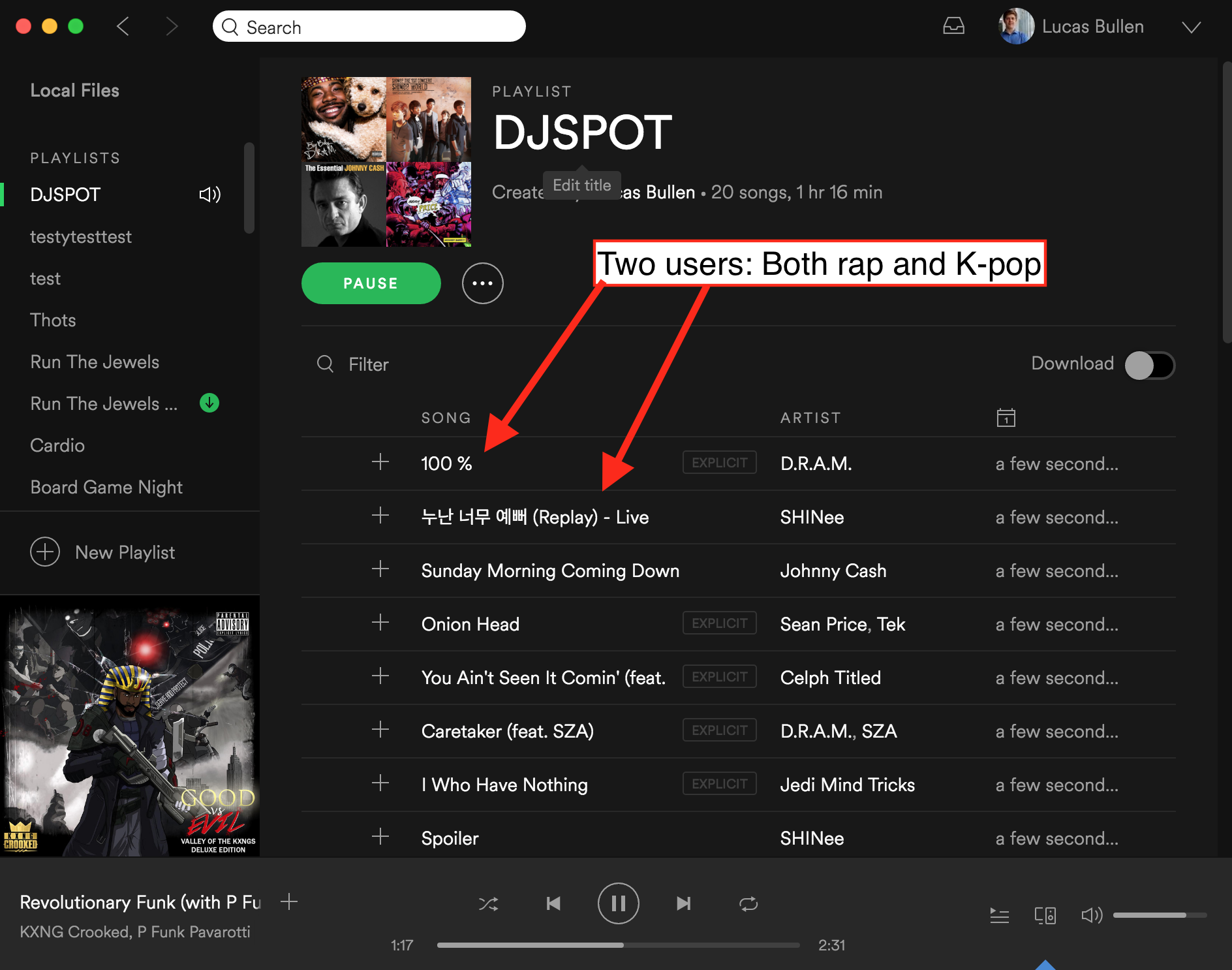Open the Cardio playlist

57,445
